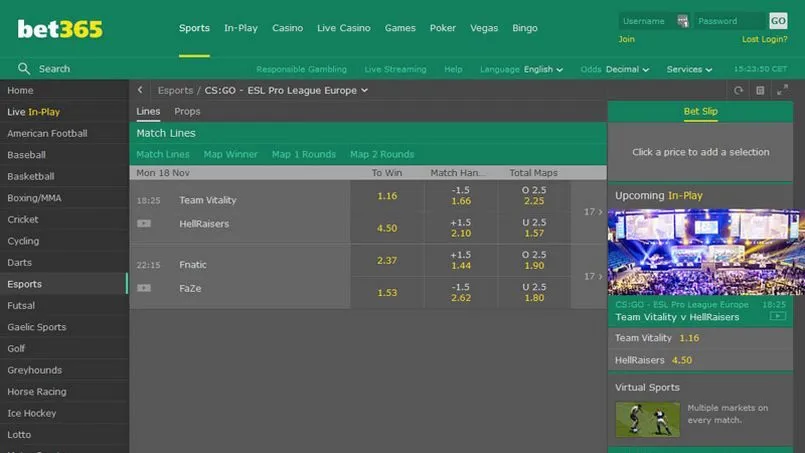Click the Search field

pyautogui.click(x=54, y=69)
